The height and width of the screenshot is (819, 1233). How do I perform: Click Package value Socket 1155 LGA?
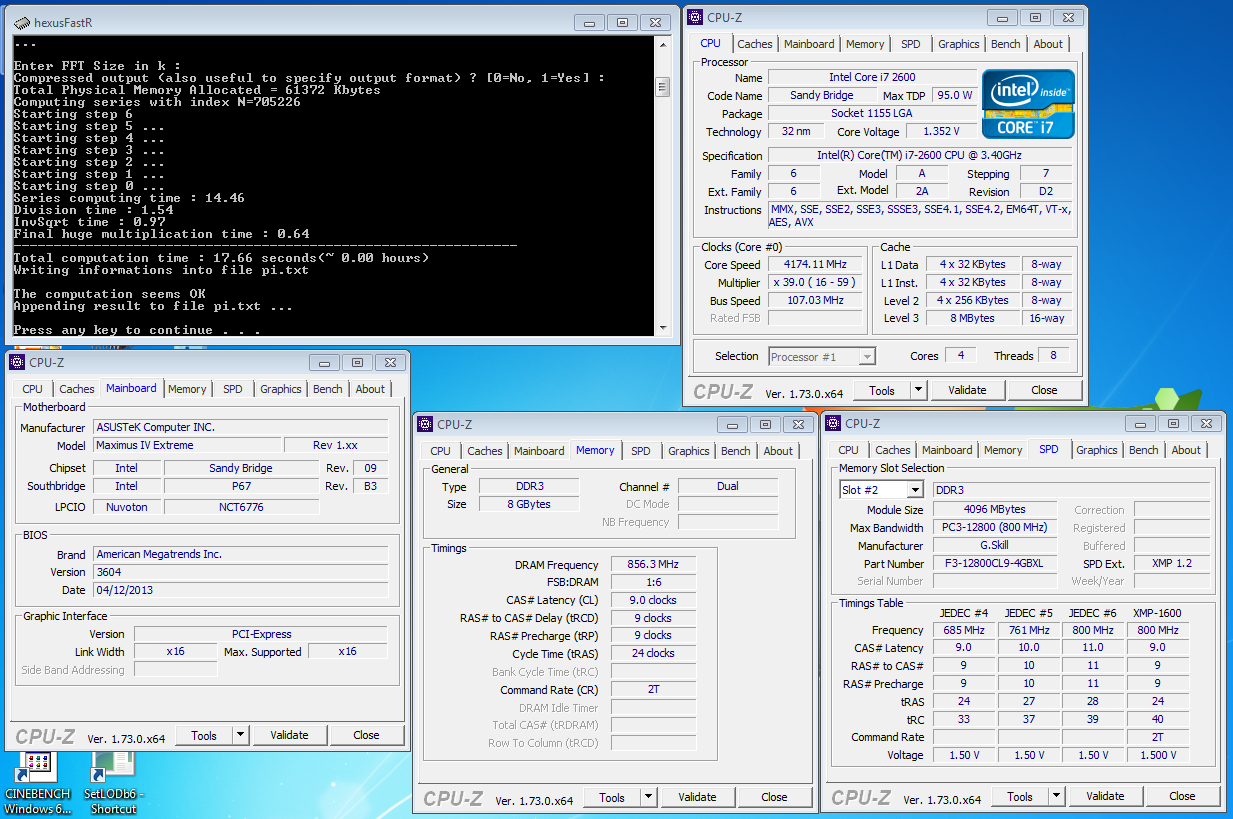tap(872, 113)
